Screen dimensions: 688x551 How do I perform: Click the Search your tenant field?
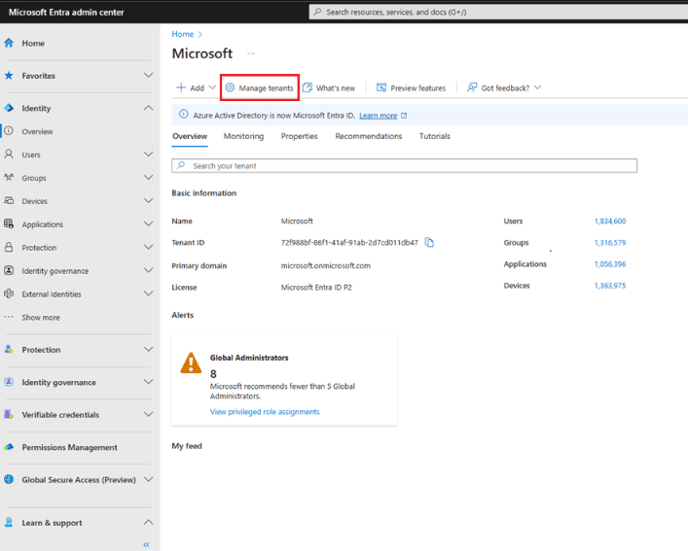(404, 166)
